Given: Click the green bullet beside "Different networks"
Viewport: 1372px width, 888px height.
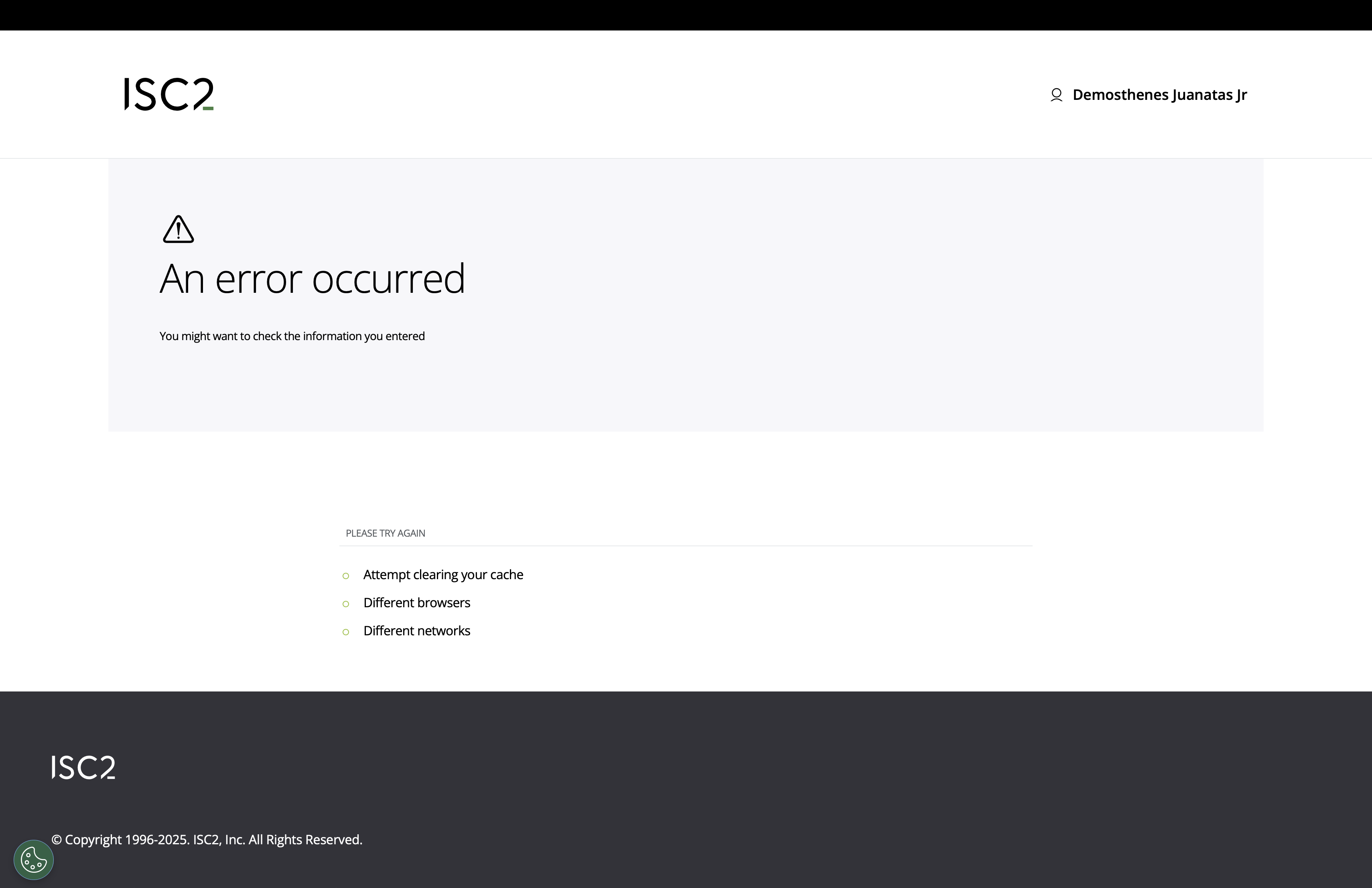Looking at the screenshot, I should point(346,632).
